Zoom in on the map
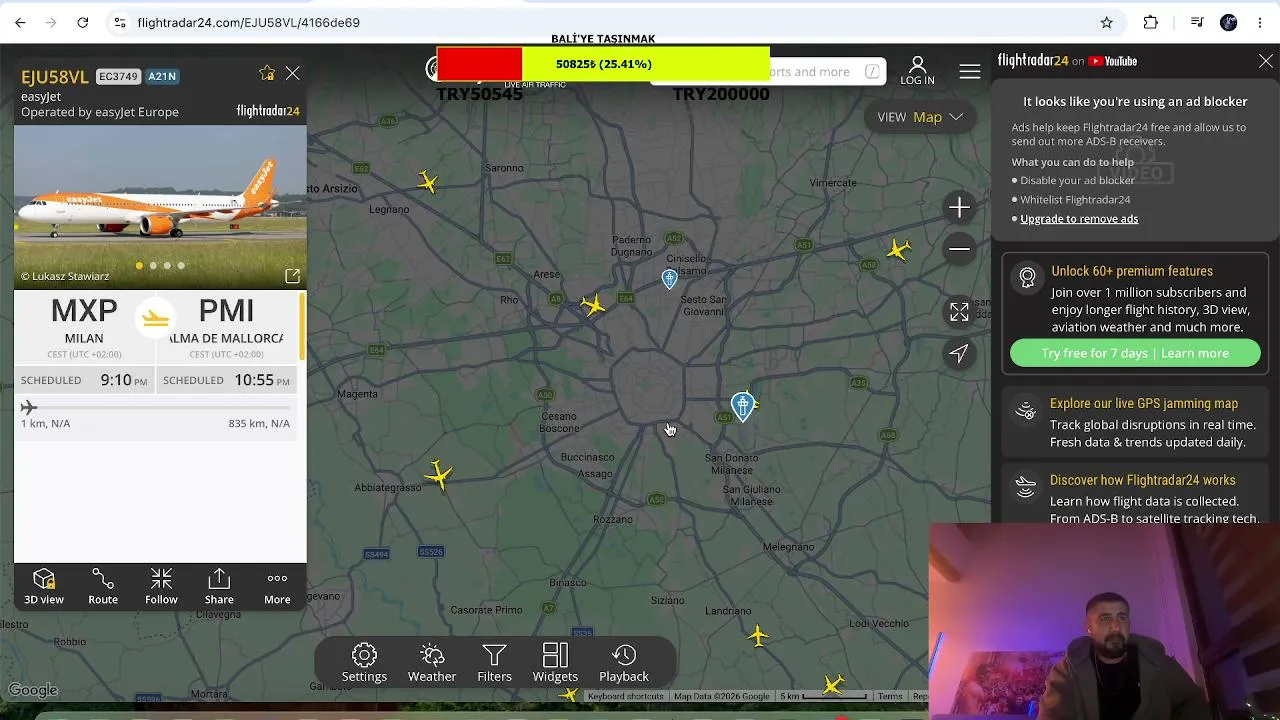Viewport: 1280px width, 720px height. tap(959, 207)
